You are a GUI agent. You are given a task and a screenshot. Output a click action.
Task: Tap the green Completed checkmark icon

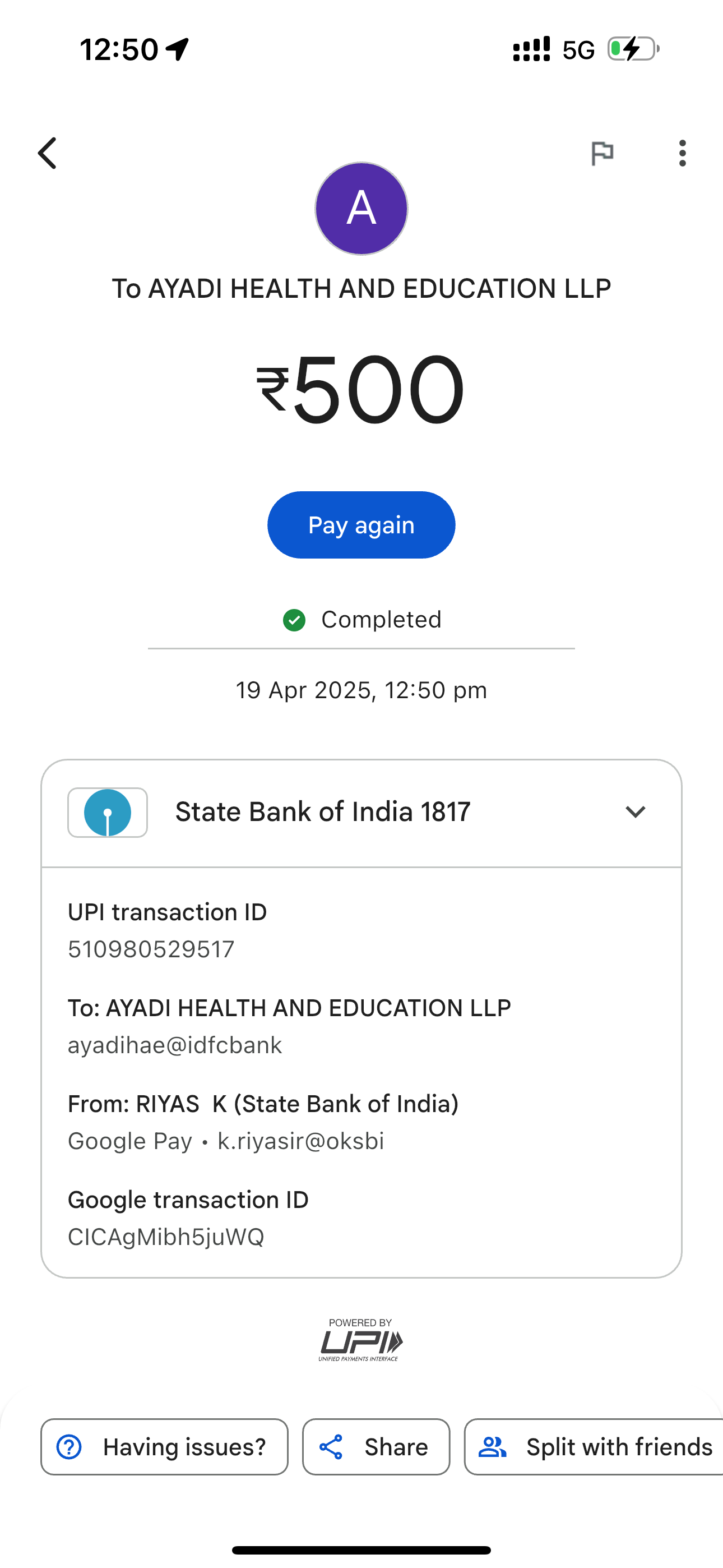pos(295,620)
